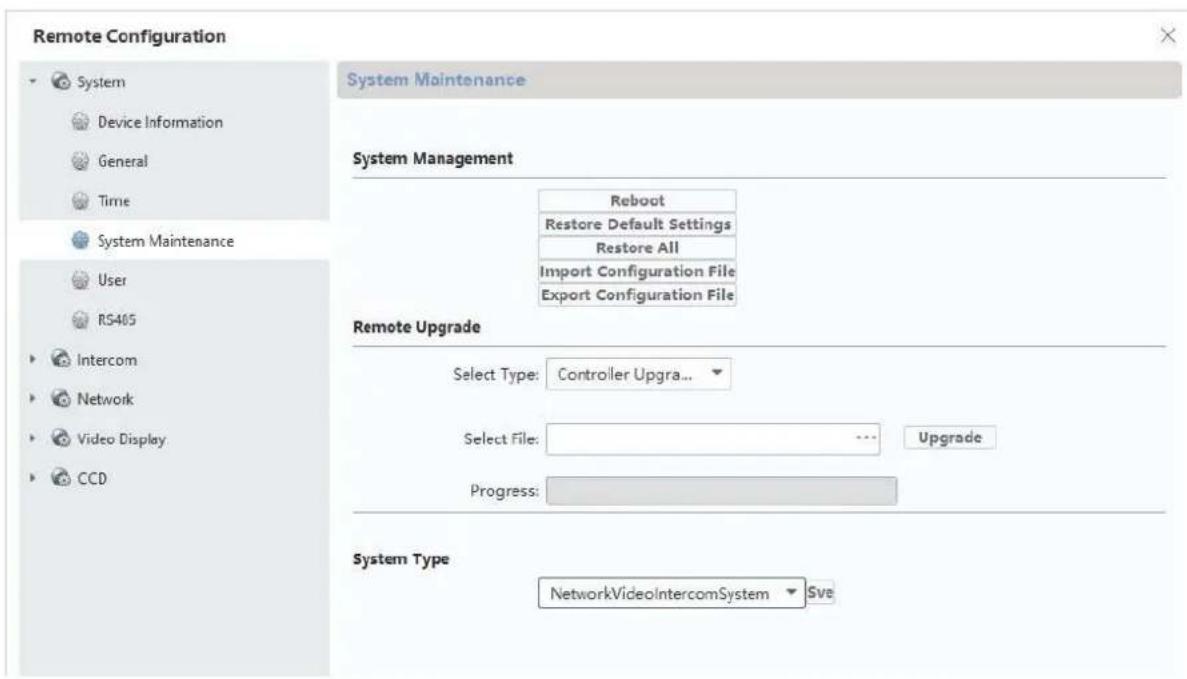Open Device Information settings page
1187x679 pixels.
click(160, 122)
